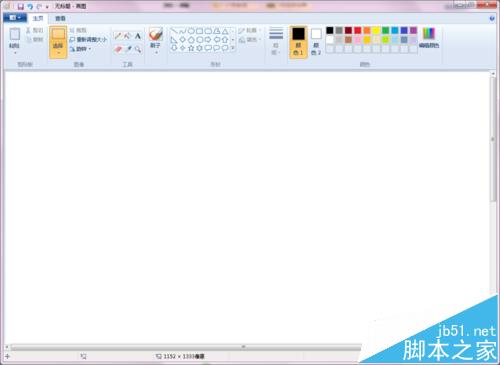The height and width of the screenshot is (365, 500).
Task: Click the Copy (复制) button
Action: coord(35,40)
